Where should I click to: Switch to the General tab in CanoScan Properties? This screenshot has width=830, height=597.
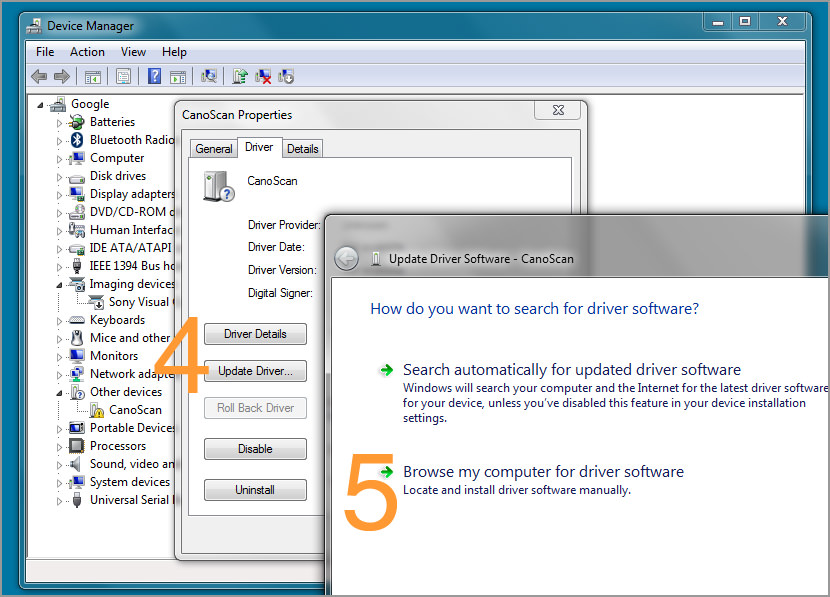pyautogui.click(x=213, y=149)
